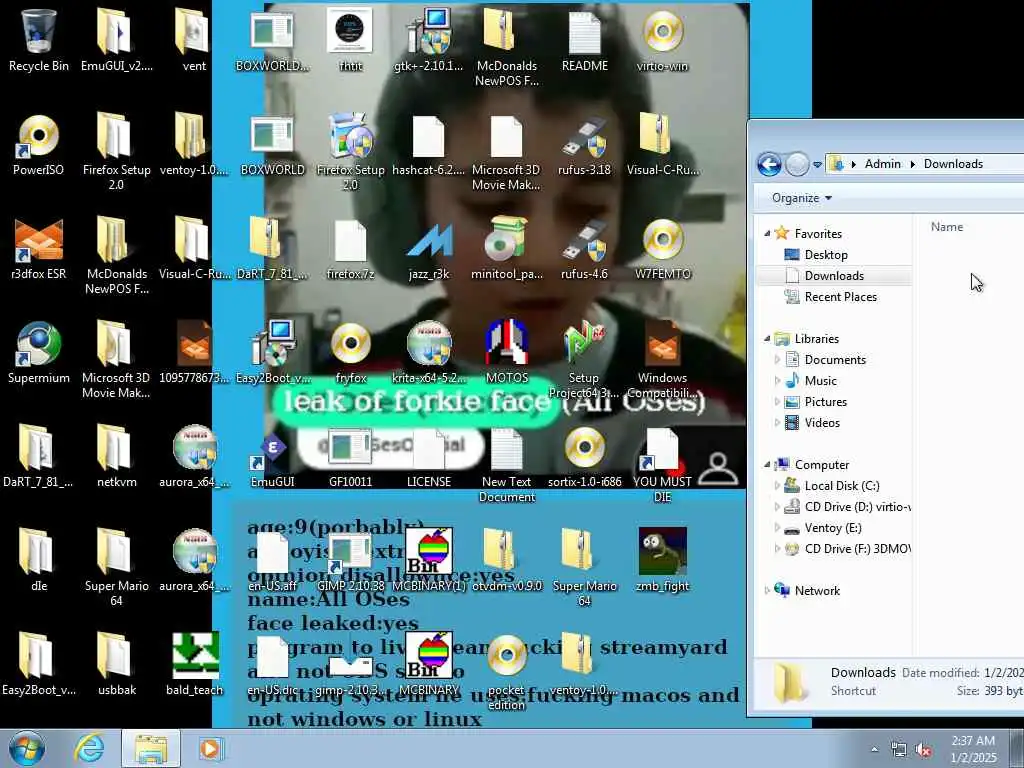1024x768 pixels.
Task: Launch Internet Explorer from the taskbar
Action: pyautogui.click(x=89, y=748)
